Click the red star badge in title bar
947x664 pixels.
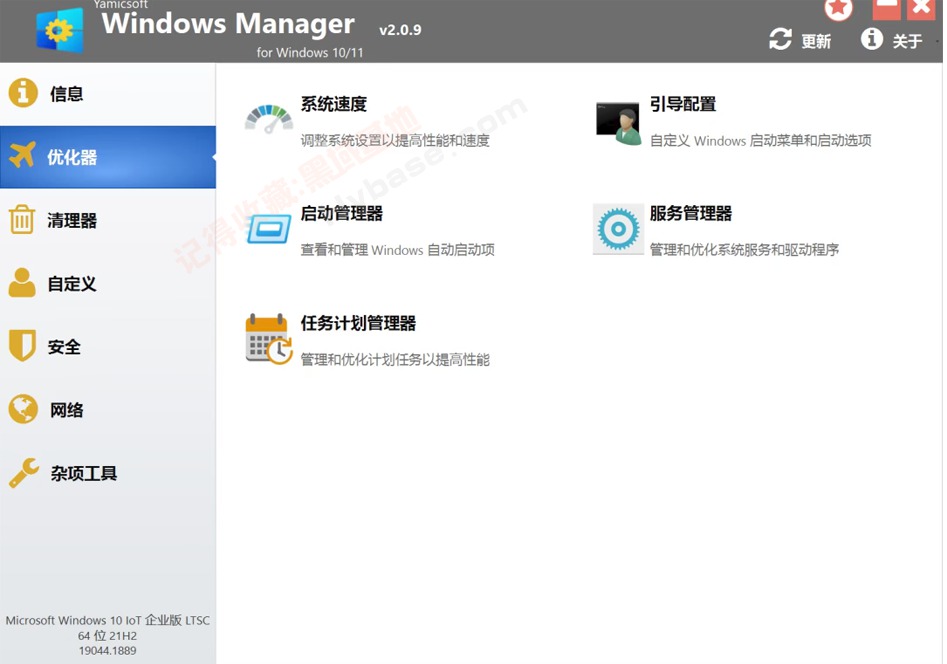(x=838, y=10)
